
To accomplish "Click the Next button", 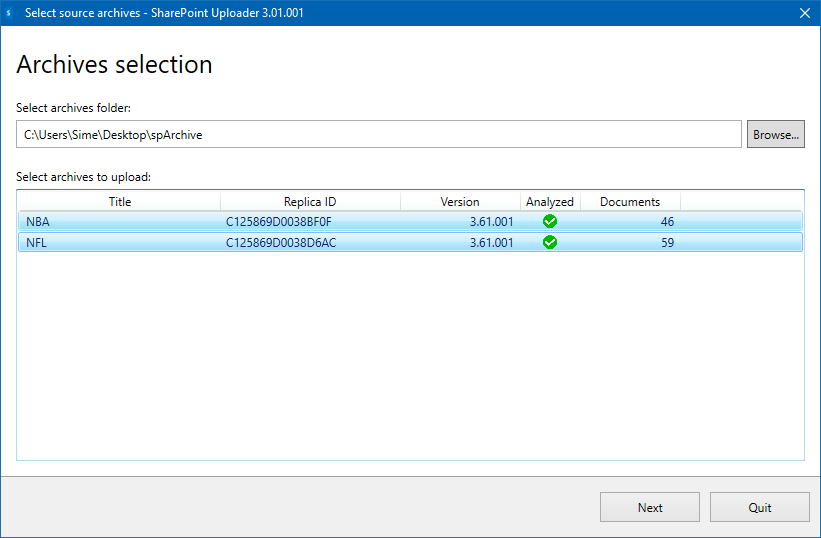I will point(650,507).
